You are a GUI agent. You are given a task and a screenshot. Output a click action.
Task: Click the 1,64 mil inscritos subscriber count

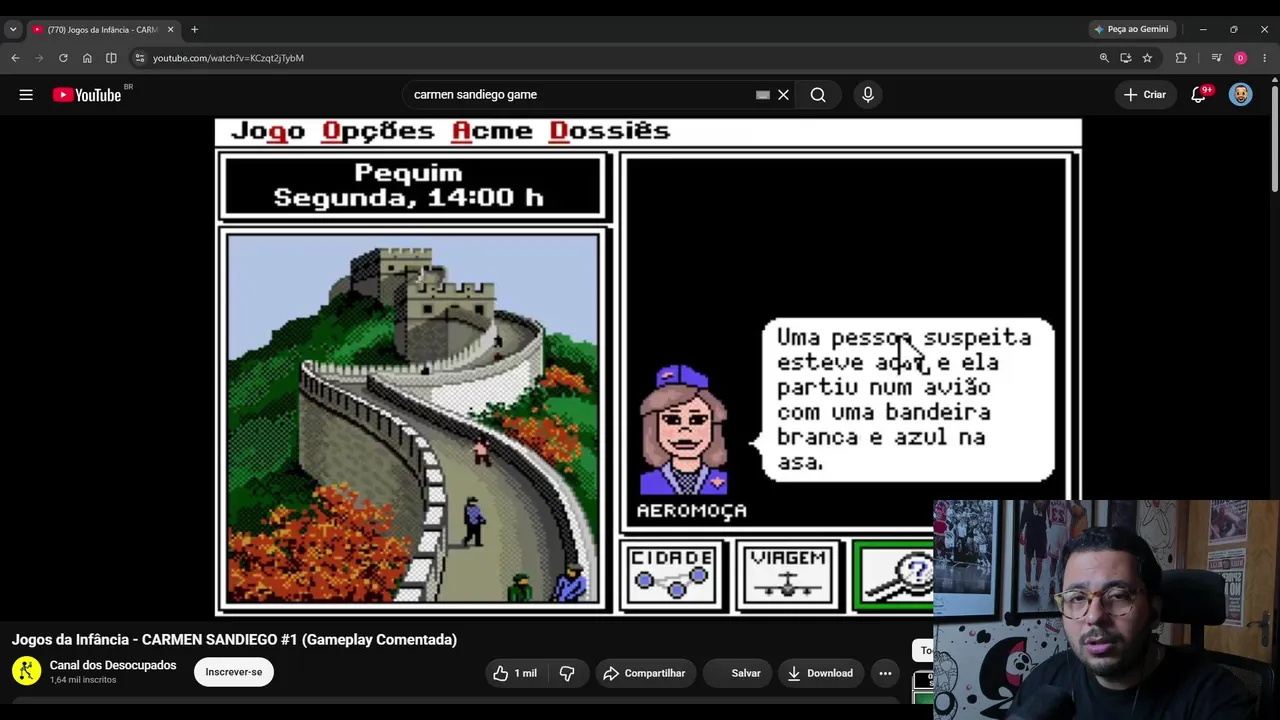click(83, 680)
